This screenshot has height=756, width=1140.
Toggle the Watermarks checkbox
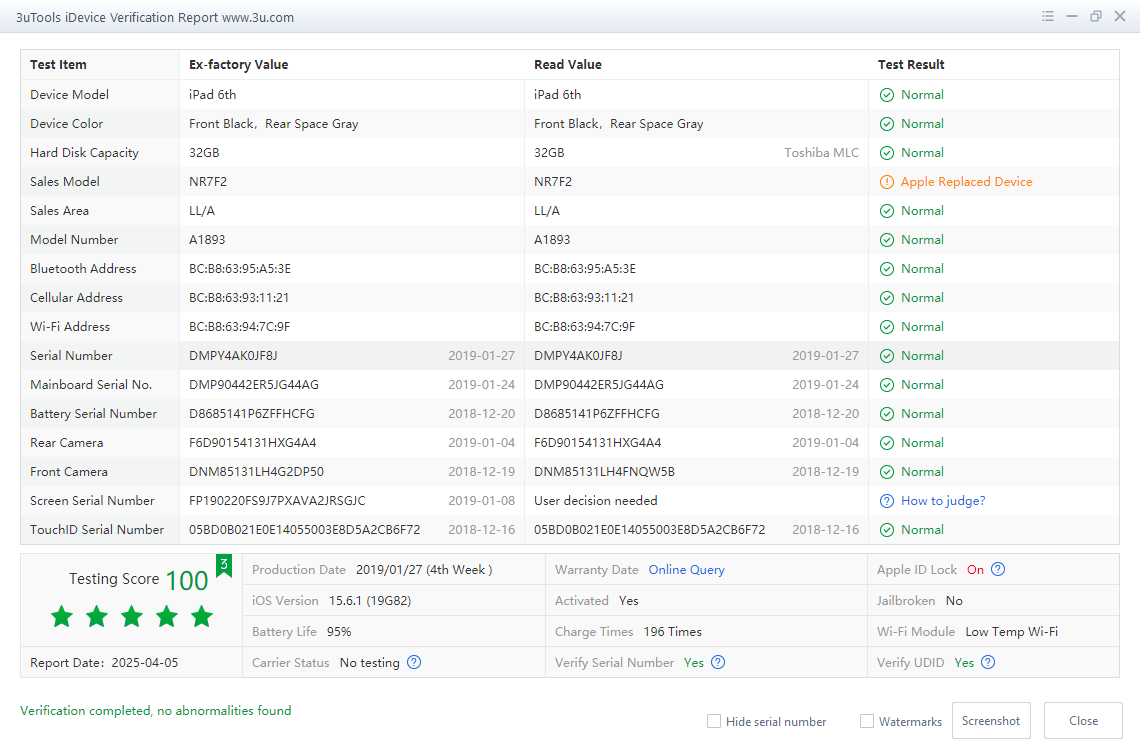pos(867,721)
